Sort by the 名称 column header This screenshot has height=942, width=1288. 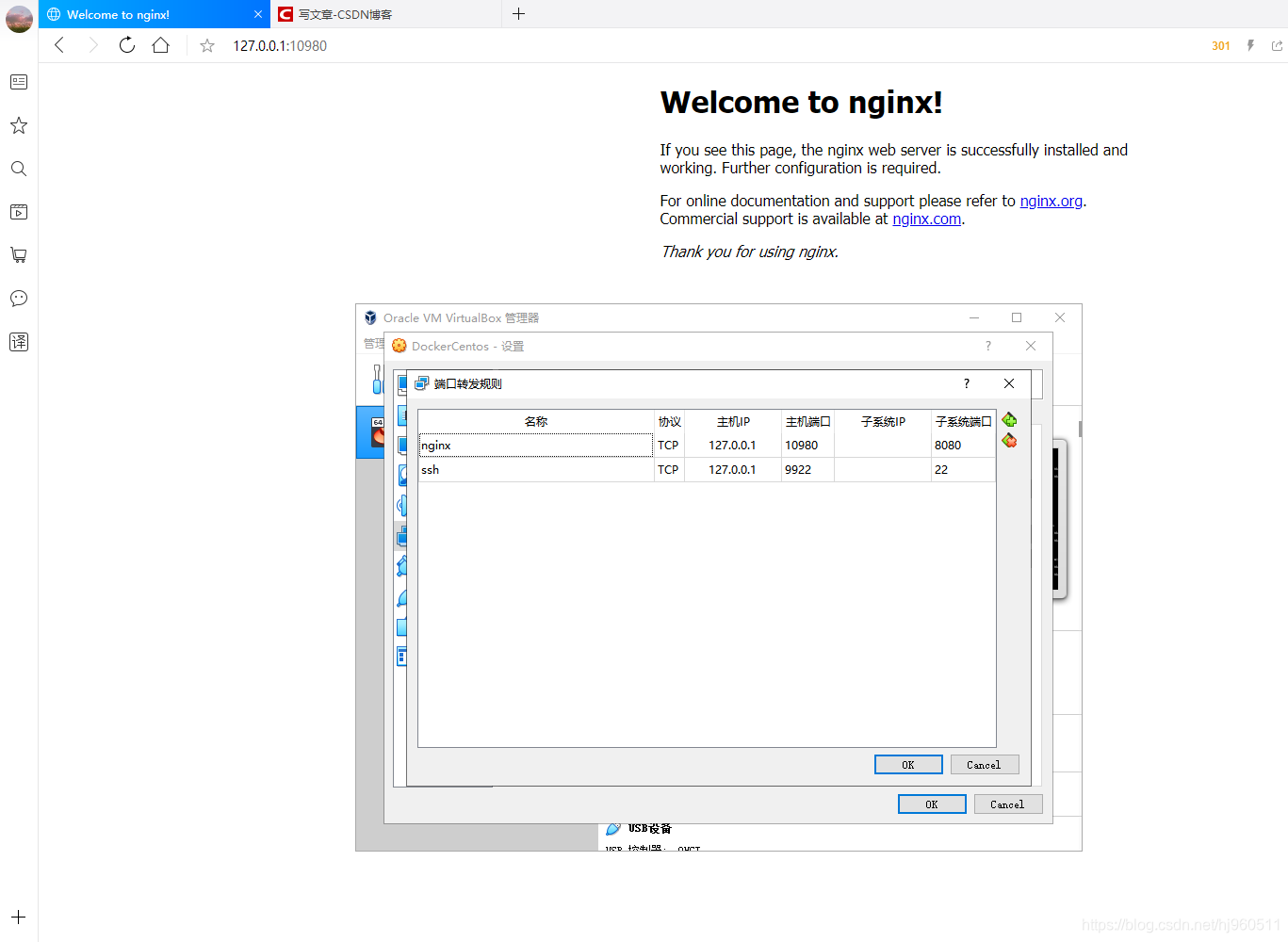tap(536, 421)
